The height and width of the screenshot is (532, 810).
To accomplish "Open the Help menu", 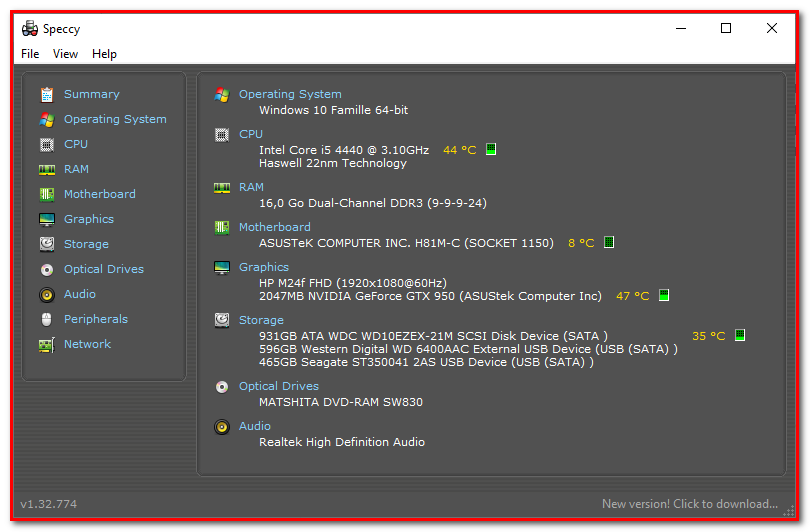I will point(104,54).
